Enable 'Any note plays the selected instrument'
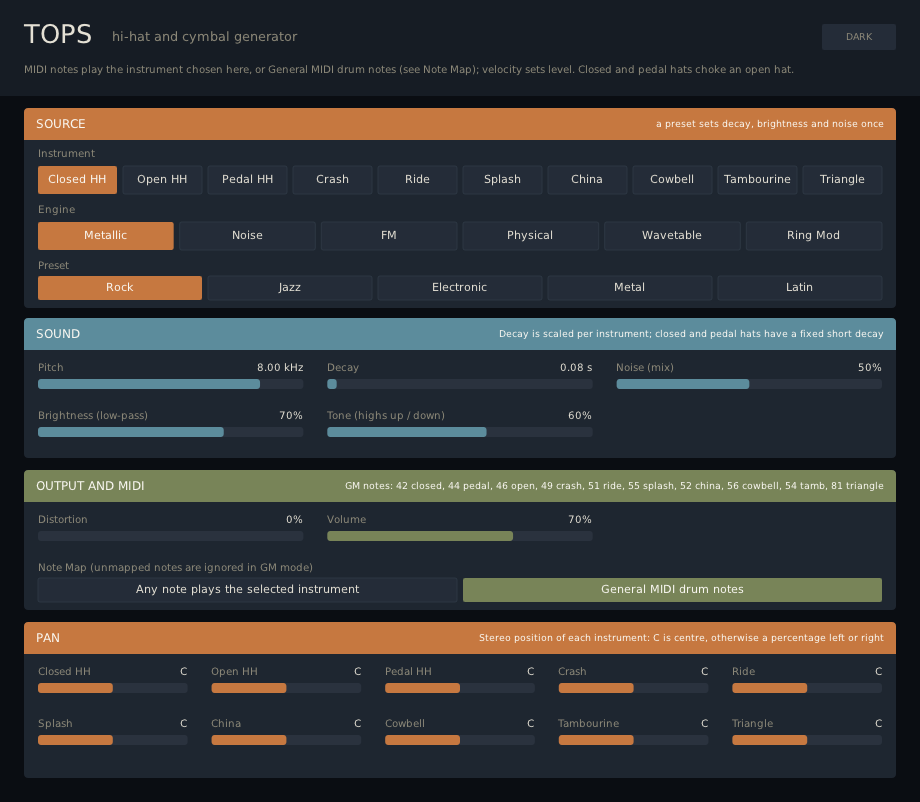 click(248, 590)
